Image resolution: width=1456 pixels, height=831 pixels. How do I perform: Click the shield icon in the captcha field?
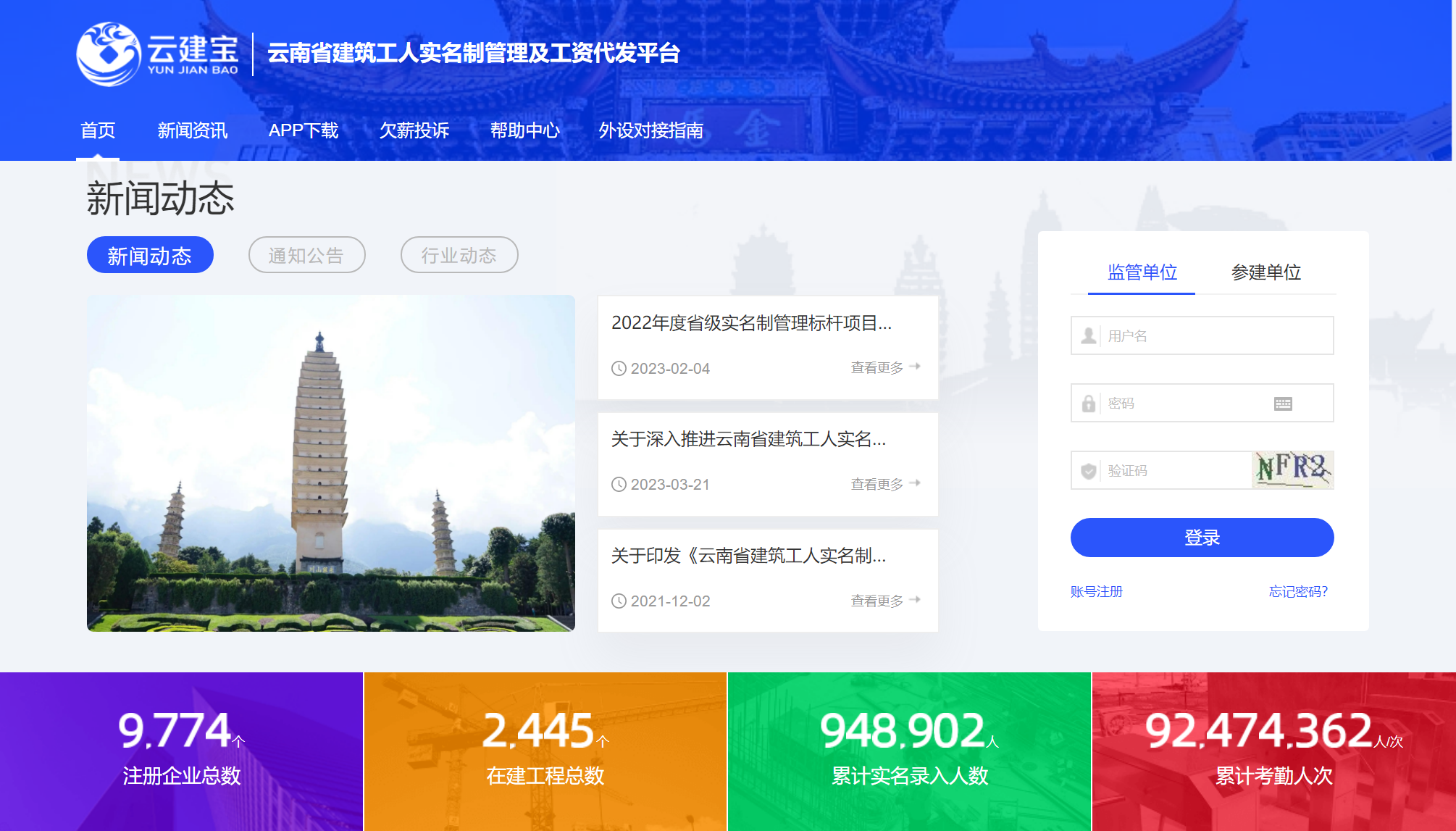pos(1088,471)
